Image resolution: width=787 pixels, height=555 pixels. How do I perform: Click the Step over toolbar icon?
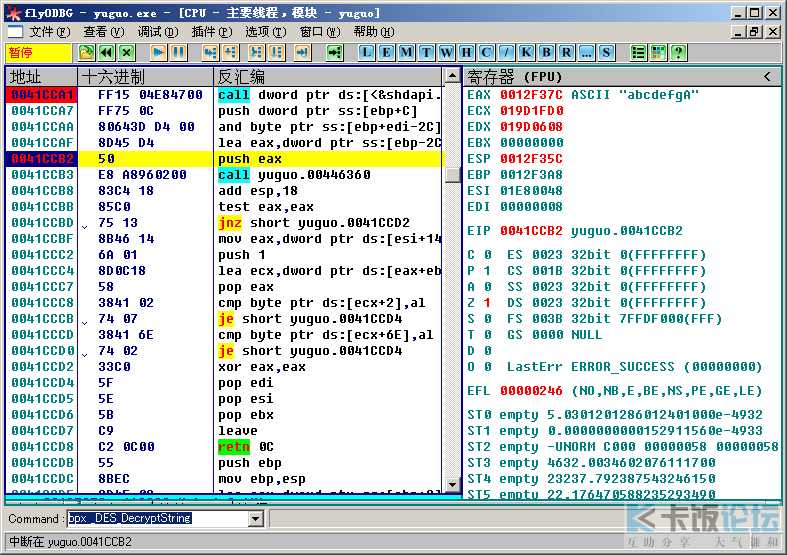[230, 52]
